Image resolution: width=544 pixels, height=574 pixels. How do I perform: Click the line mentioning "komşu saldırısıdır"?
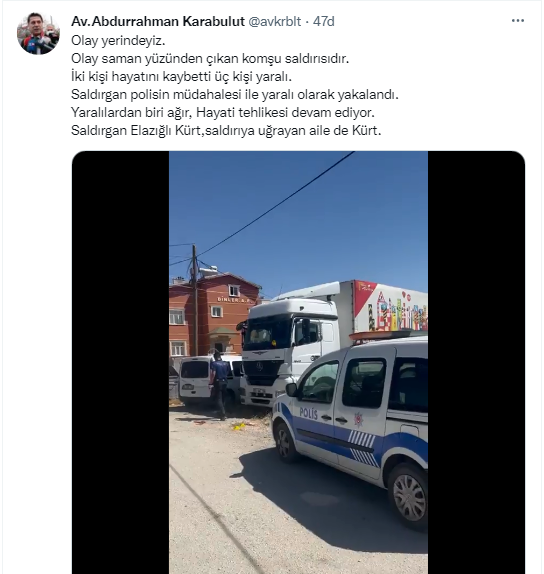point(210,58)
